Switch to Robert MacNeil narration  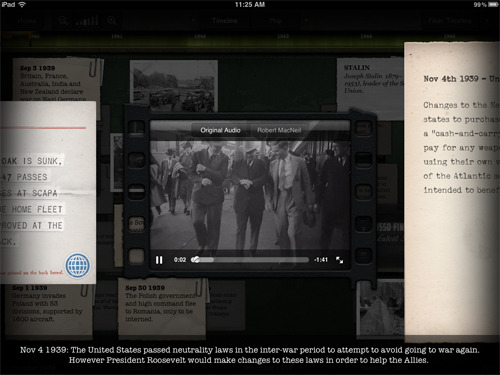(x=279, y=130)
